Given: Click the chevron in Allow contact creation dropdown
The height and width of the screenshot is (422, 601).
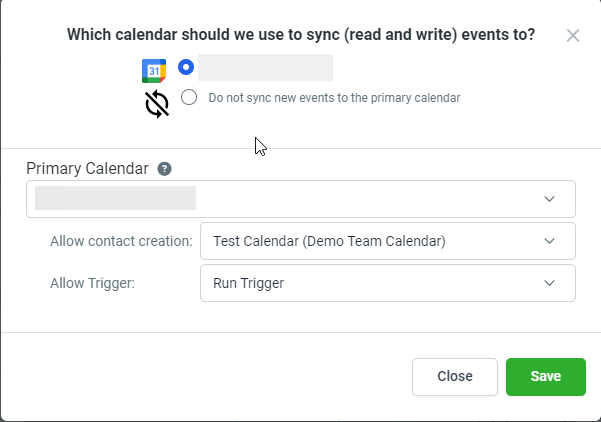Looking at the screenshot, I should coord(549,241).
